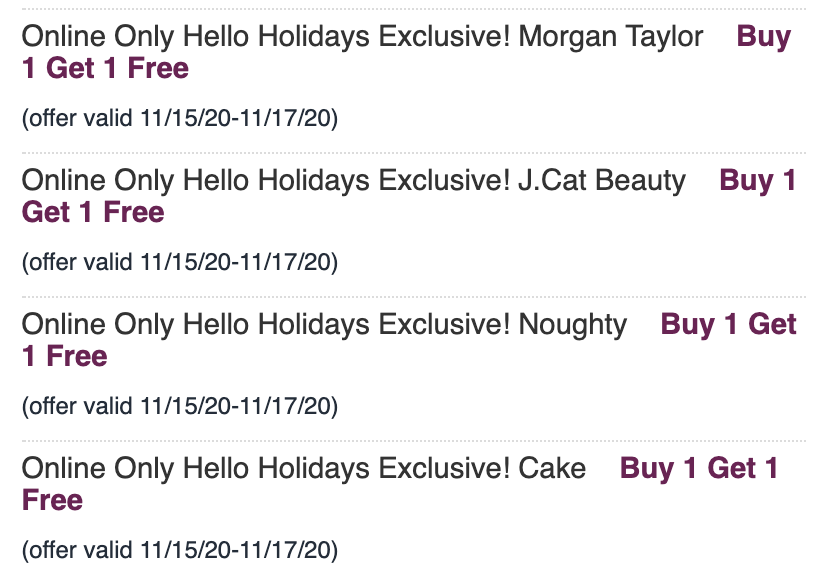Image resolution: width=824 pixels, height=576 pixels.
Task: Select Morgan Taylor offer validity dates text
Action: click(180, 118)
